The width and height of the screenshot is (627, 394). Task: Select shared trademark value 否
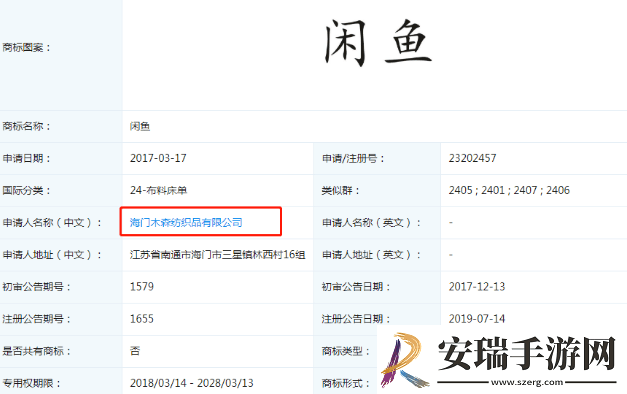pos(135,351)
